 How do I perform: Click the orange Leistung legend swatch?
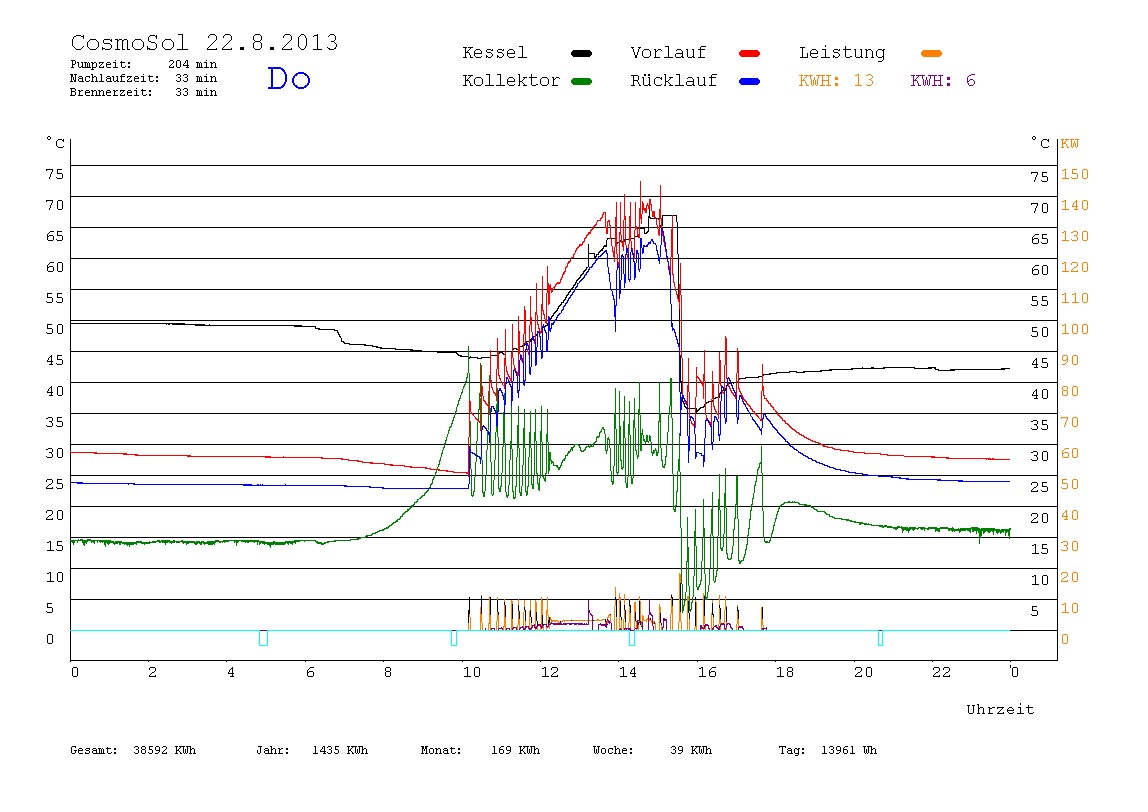[x=931, y=53]
